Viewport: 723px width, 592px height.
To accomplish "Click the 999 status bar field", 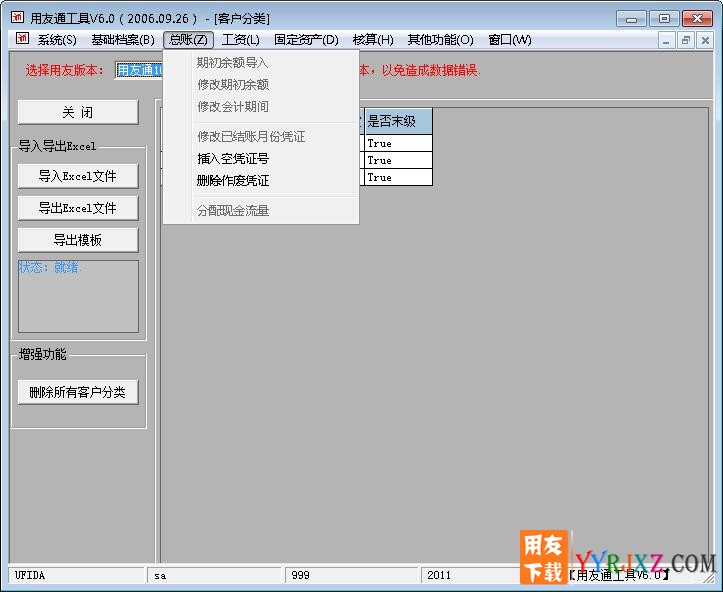I will [x=352, y=575].
